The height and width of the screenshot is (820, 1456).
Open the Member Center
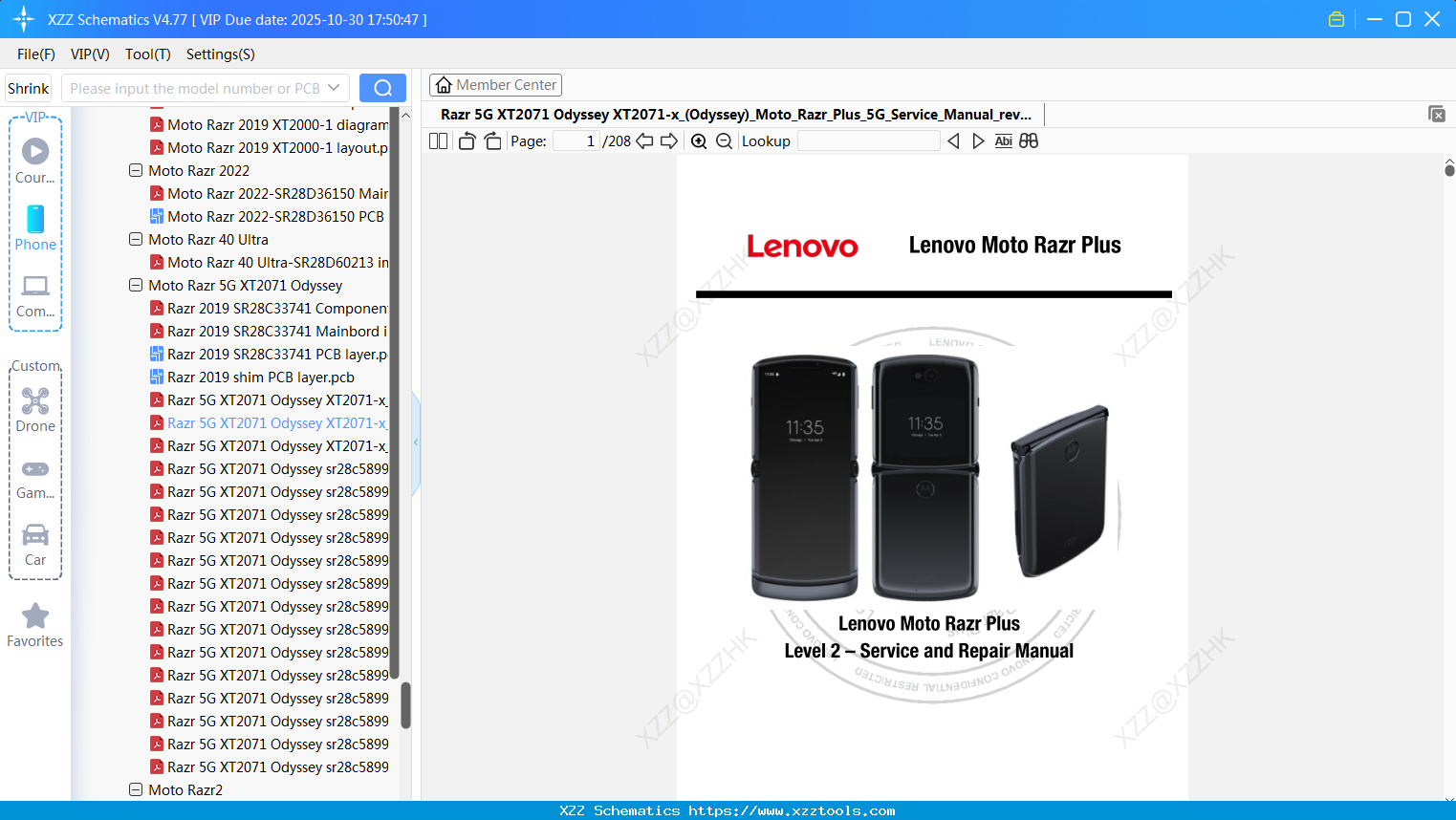(x=495, y=85)
